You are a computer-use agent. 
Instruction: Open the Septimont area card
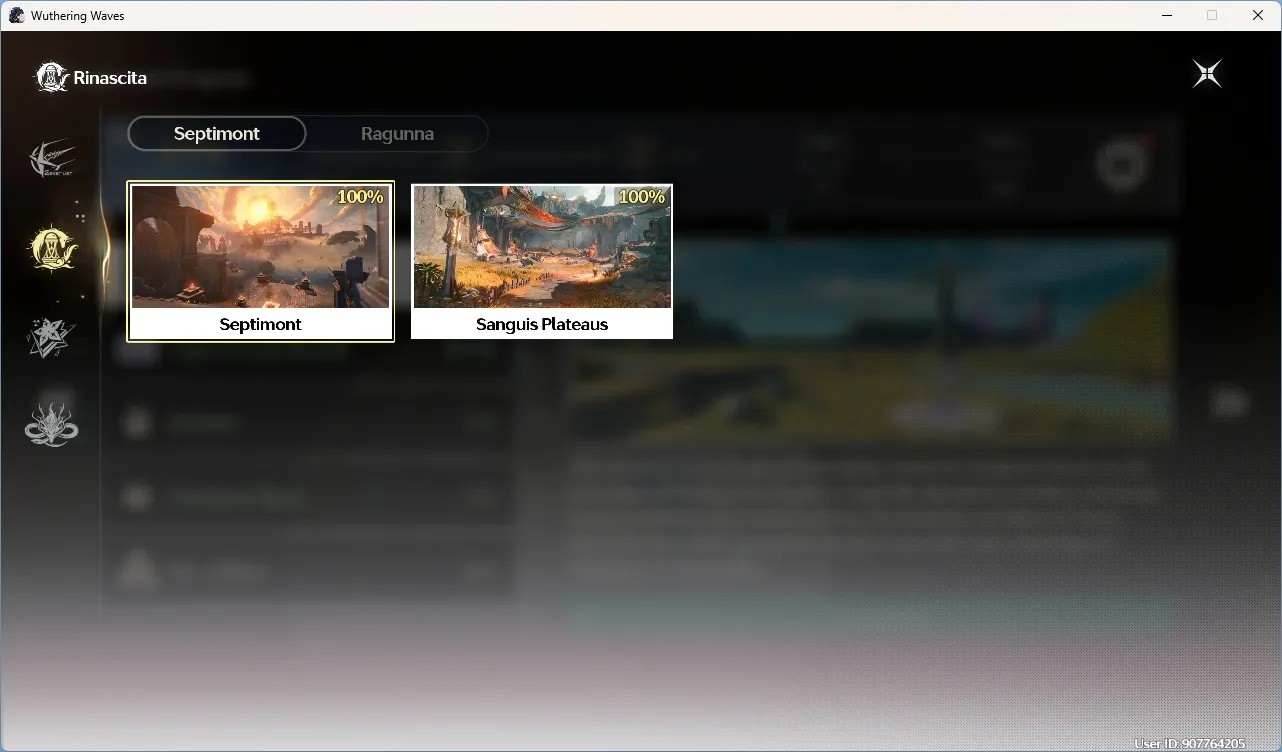tap(261, 262)
